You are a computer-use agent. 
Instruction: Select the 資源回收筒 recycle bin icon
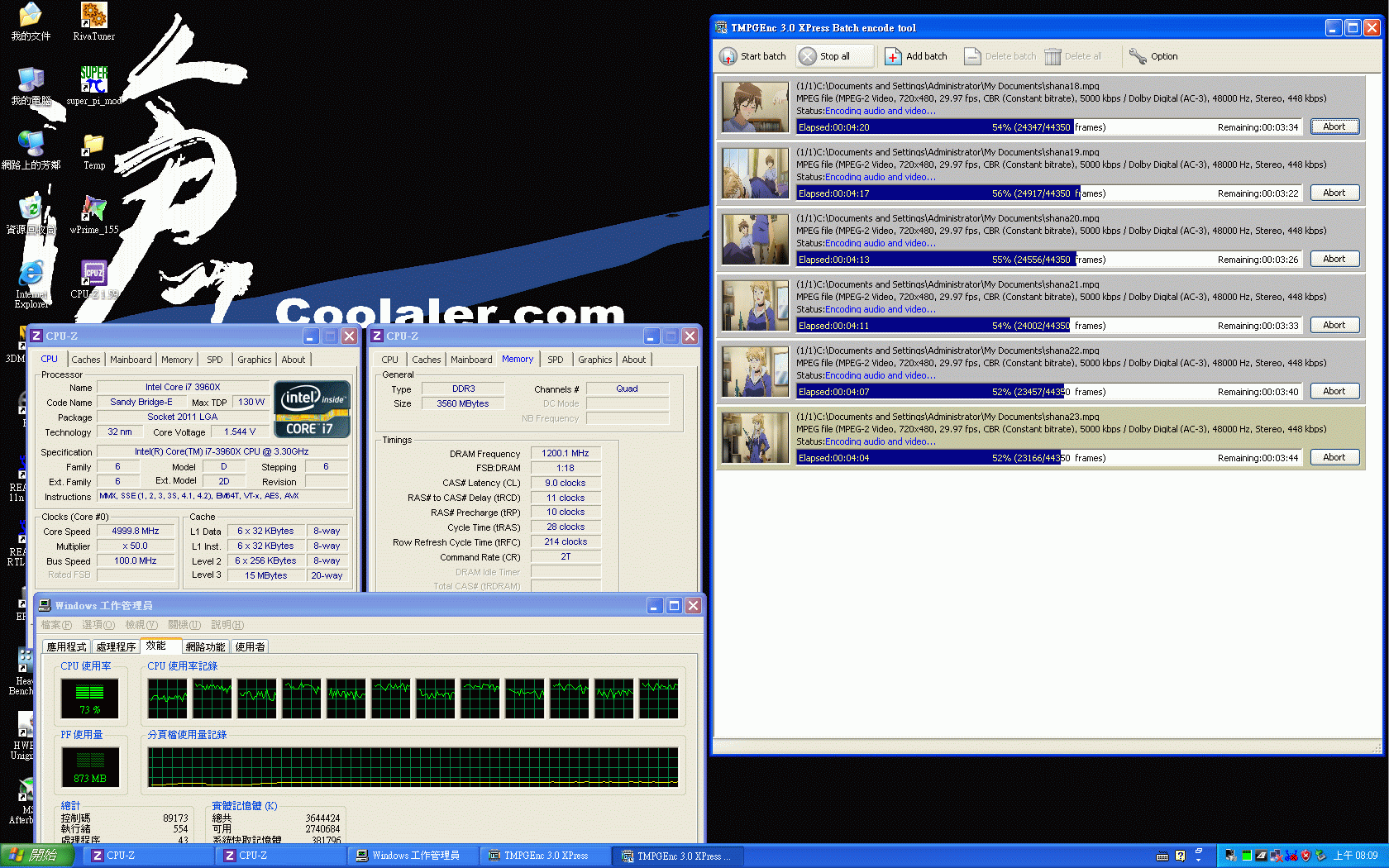pyautogui.click(x=31, y=215)
